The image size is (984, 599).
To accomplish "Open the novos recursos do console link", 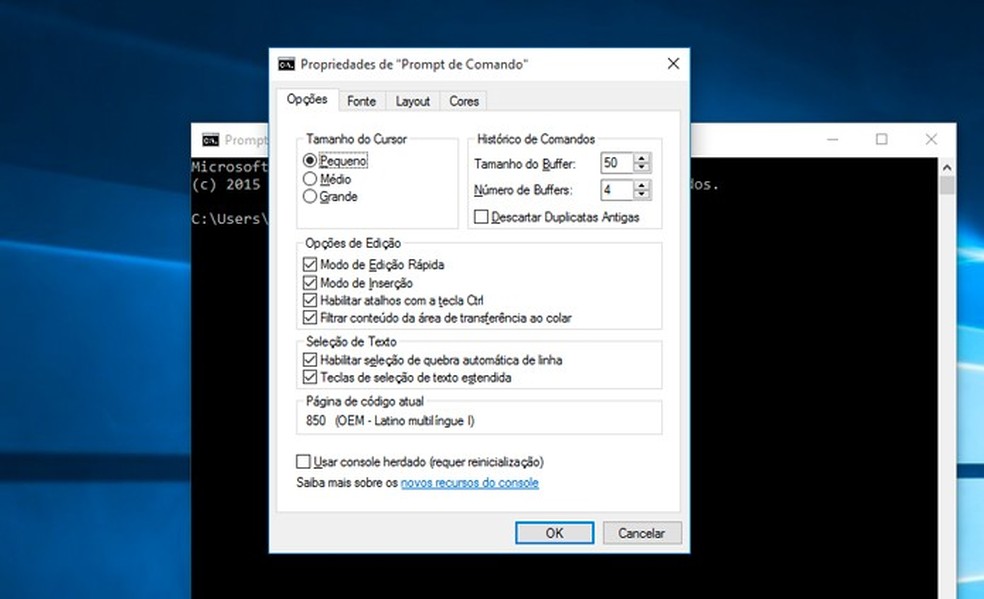I will pos(470,483).
